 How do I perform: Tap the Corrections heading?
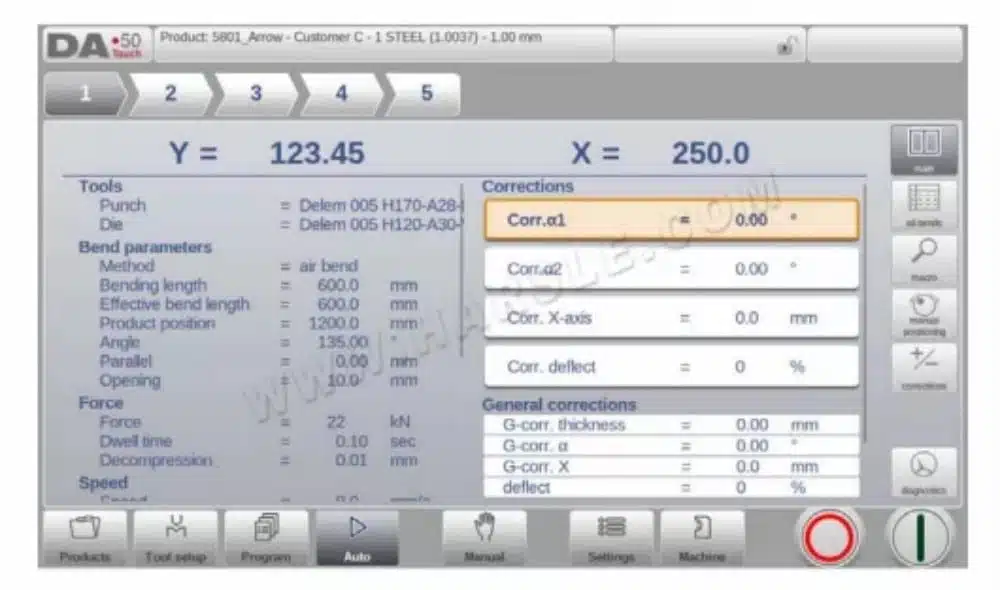(527, 186)
